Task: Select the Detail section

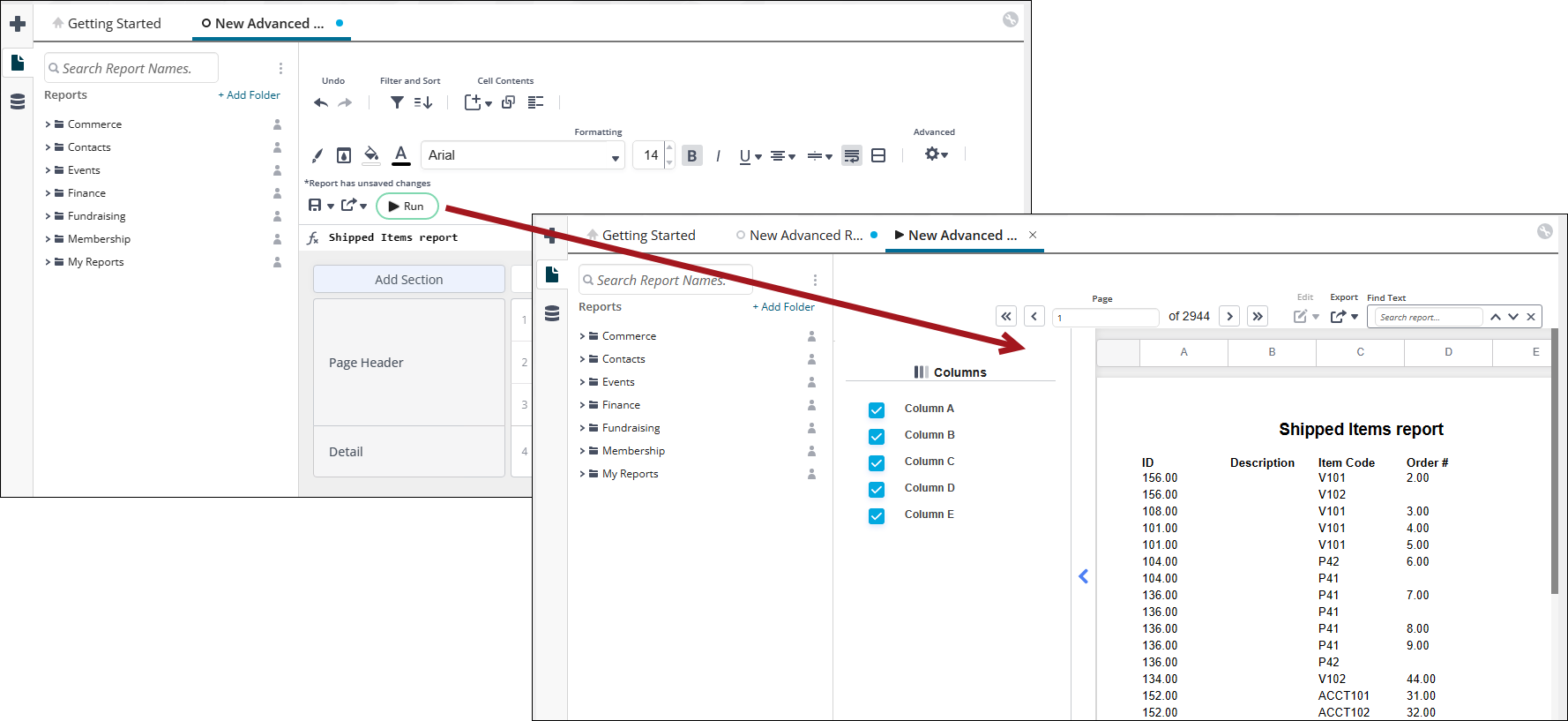Action: (x=409, y=452)
